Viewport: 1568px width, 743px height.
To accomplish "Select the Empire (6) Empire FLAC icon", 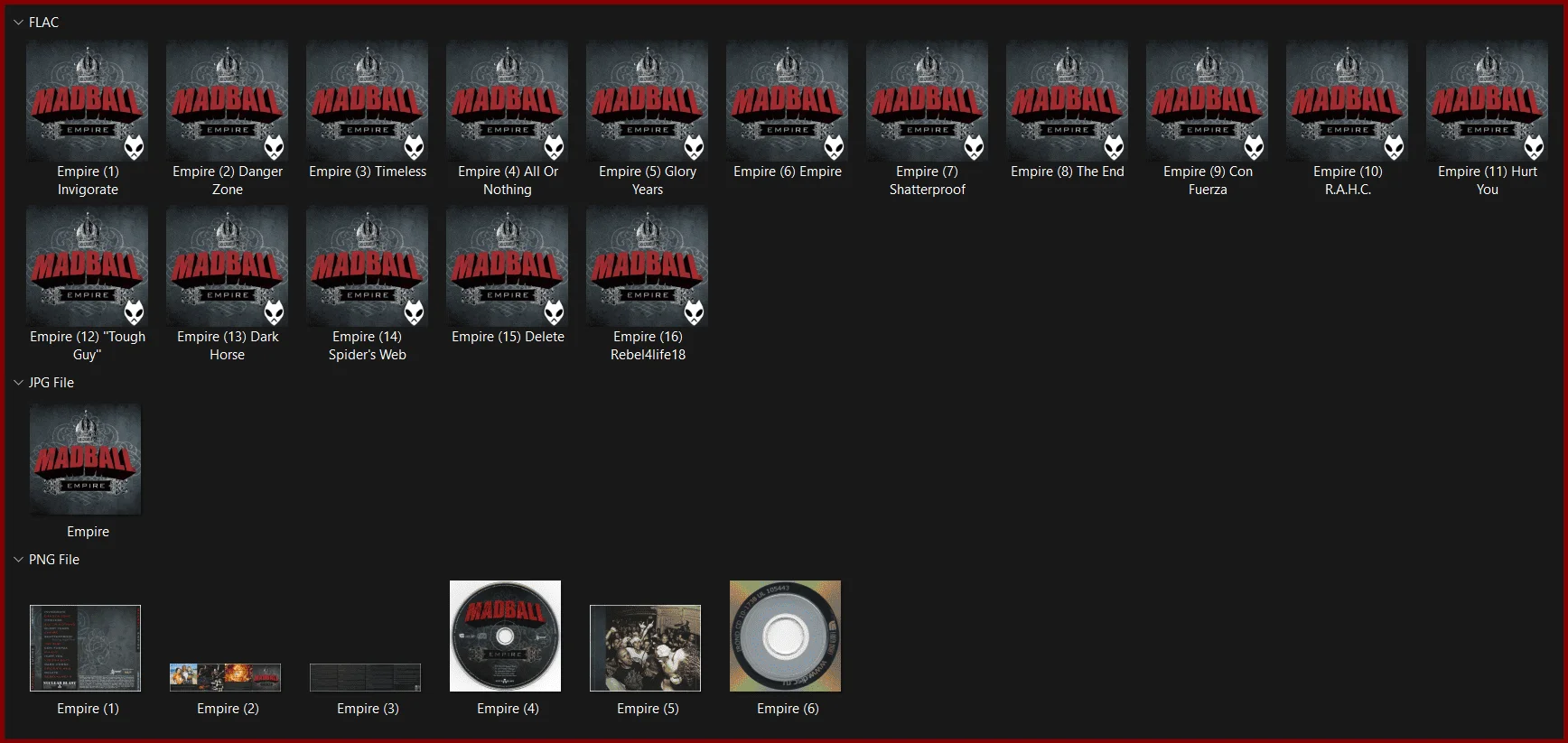I will click(788, 100).
